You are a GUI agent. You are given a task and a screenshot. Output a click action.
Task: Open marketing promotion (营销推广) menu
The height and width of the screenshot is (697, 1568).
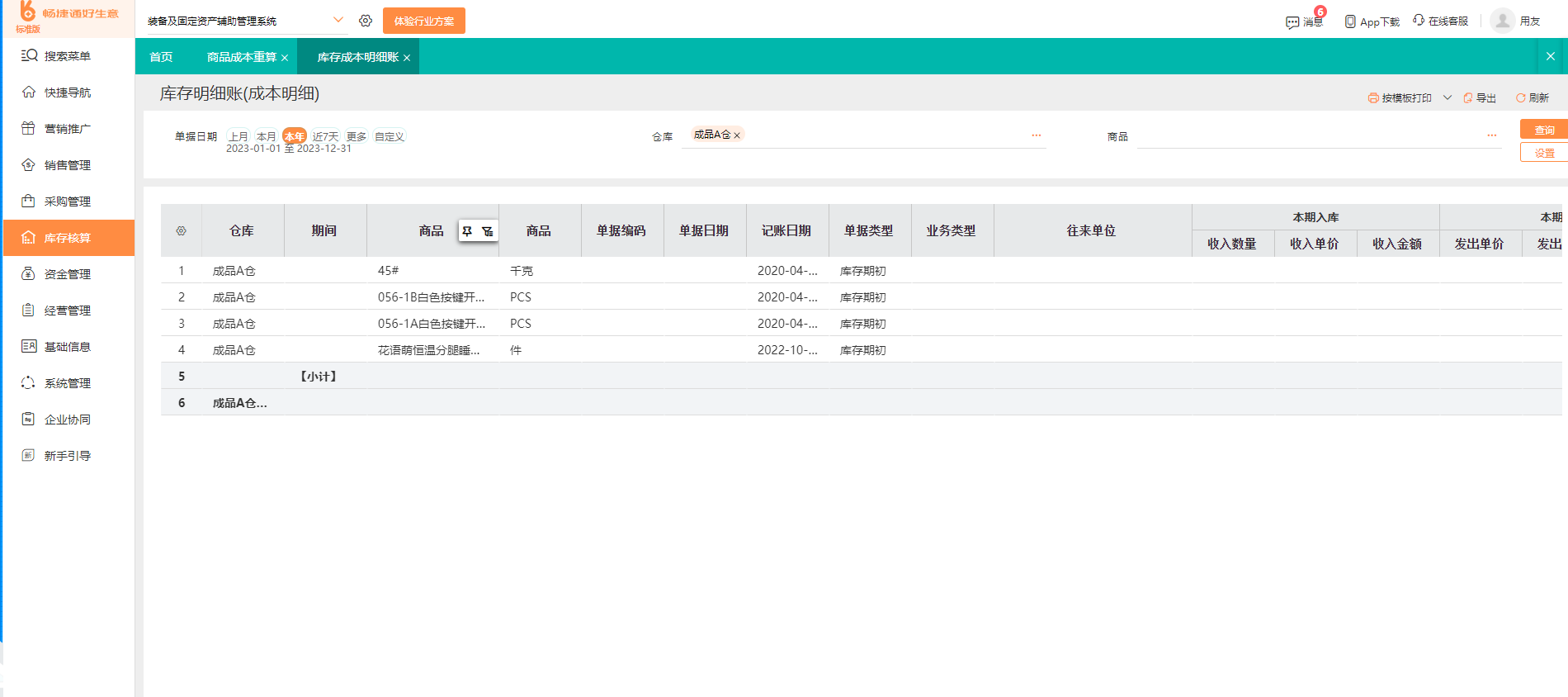[67, 129]
